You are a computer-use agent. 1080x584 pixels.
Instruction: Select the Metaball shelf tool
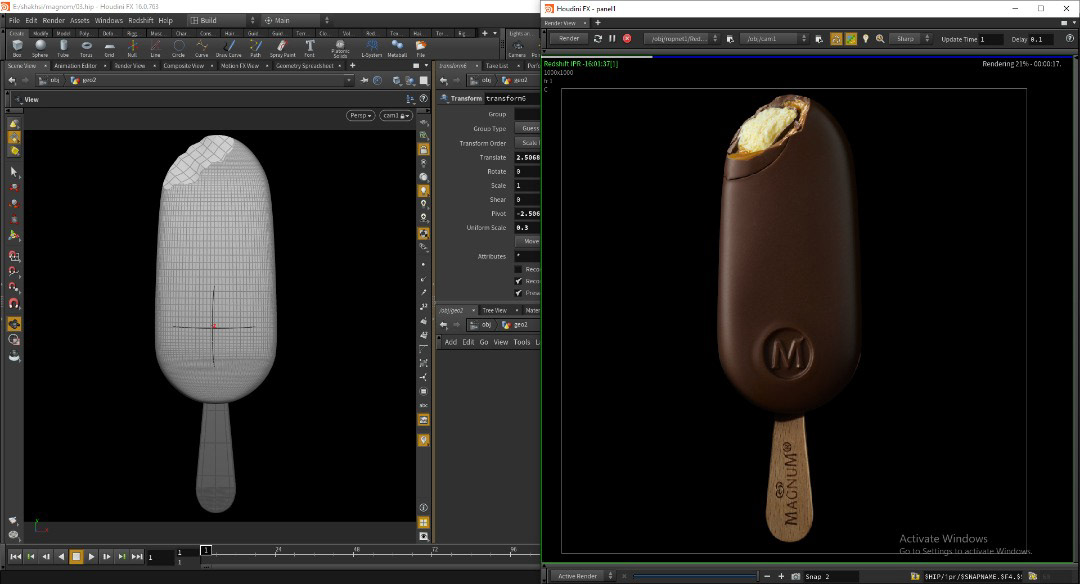[397, 48]
